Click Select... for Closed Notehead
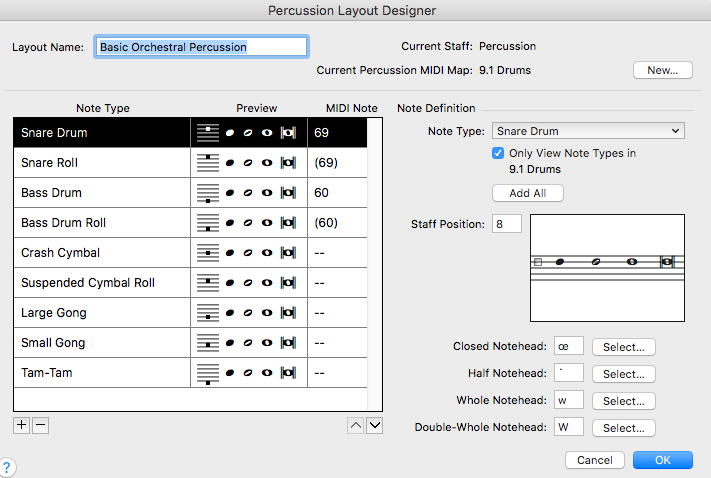 tap(623, 347)
